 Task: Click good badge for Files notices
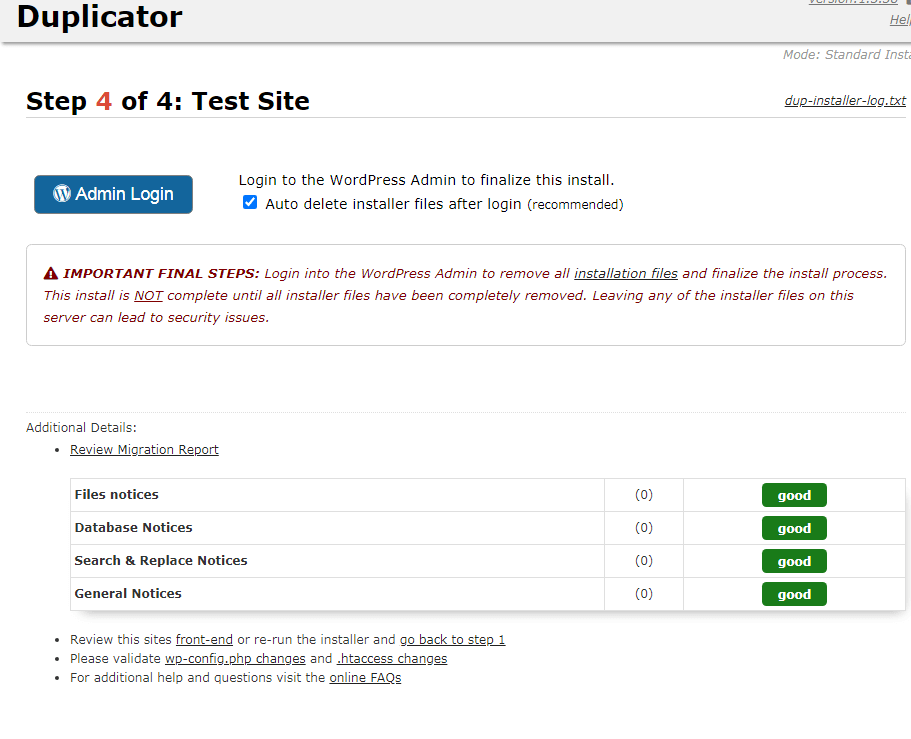tap(794, 495)
